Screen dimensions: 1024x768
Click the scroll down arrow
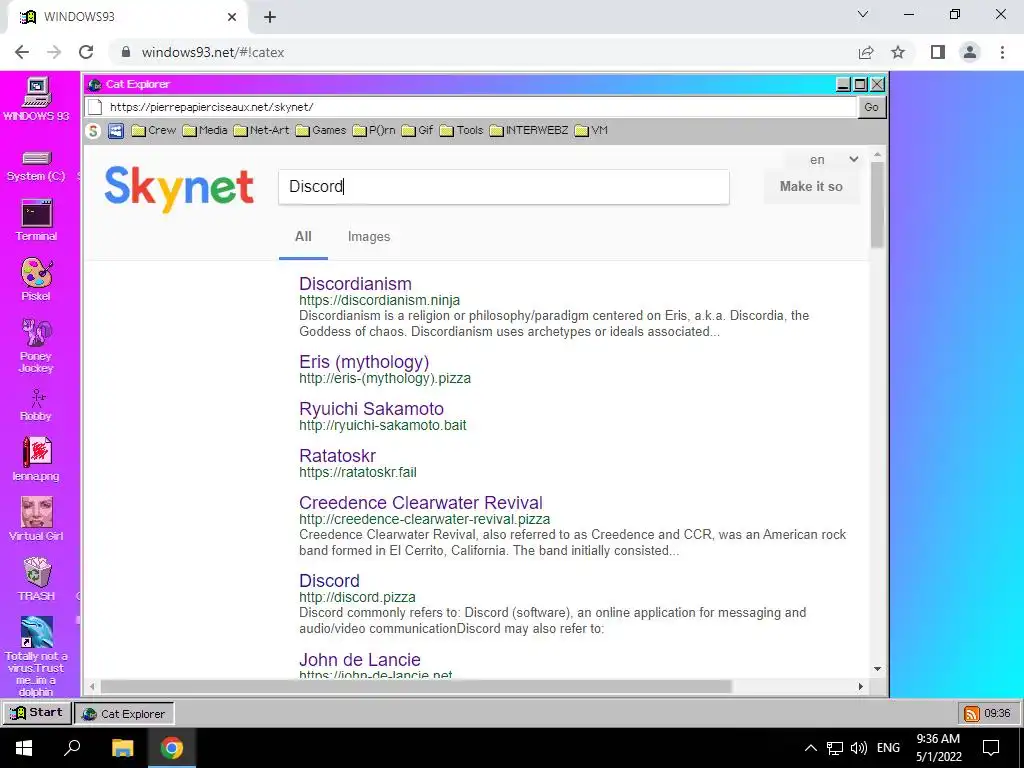coord(877,669)
